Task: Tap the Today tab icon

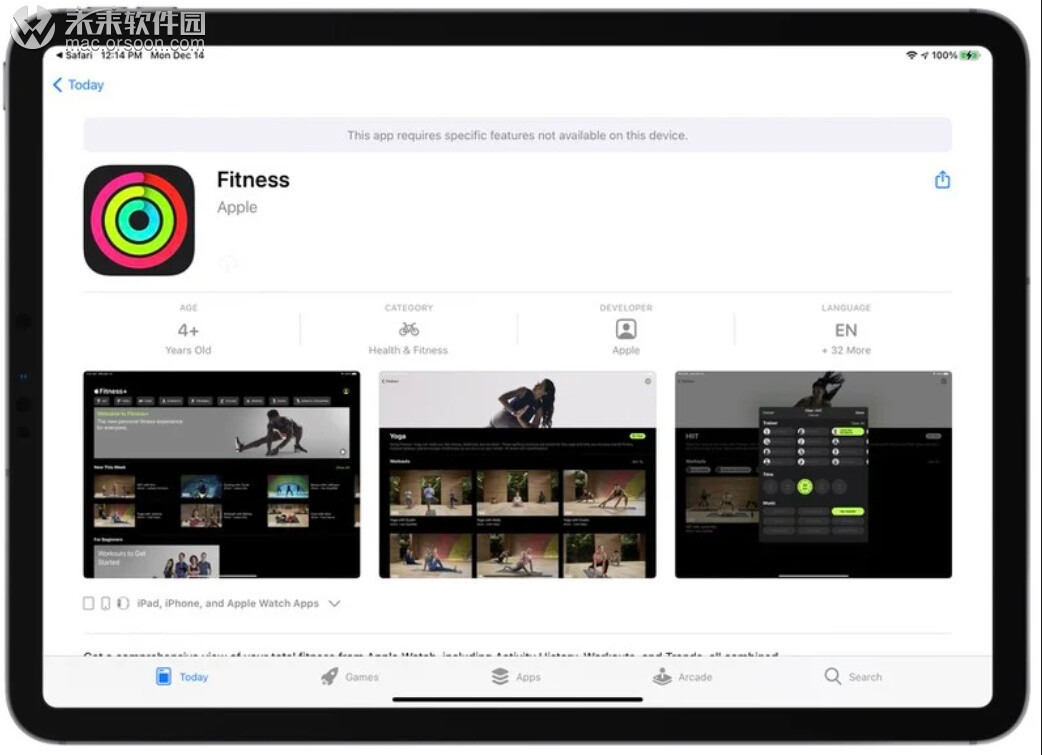Action: coord(163,677)
